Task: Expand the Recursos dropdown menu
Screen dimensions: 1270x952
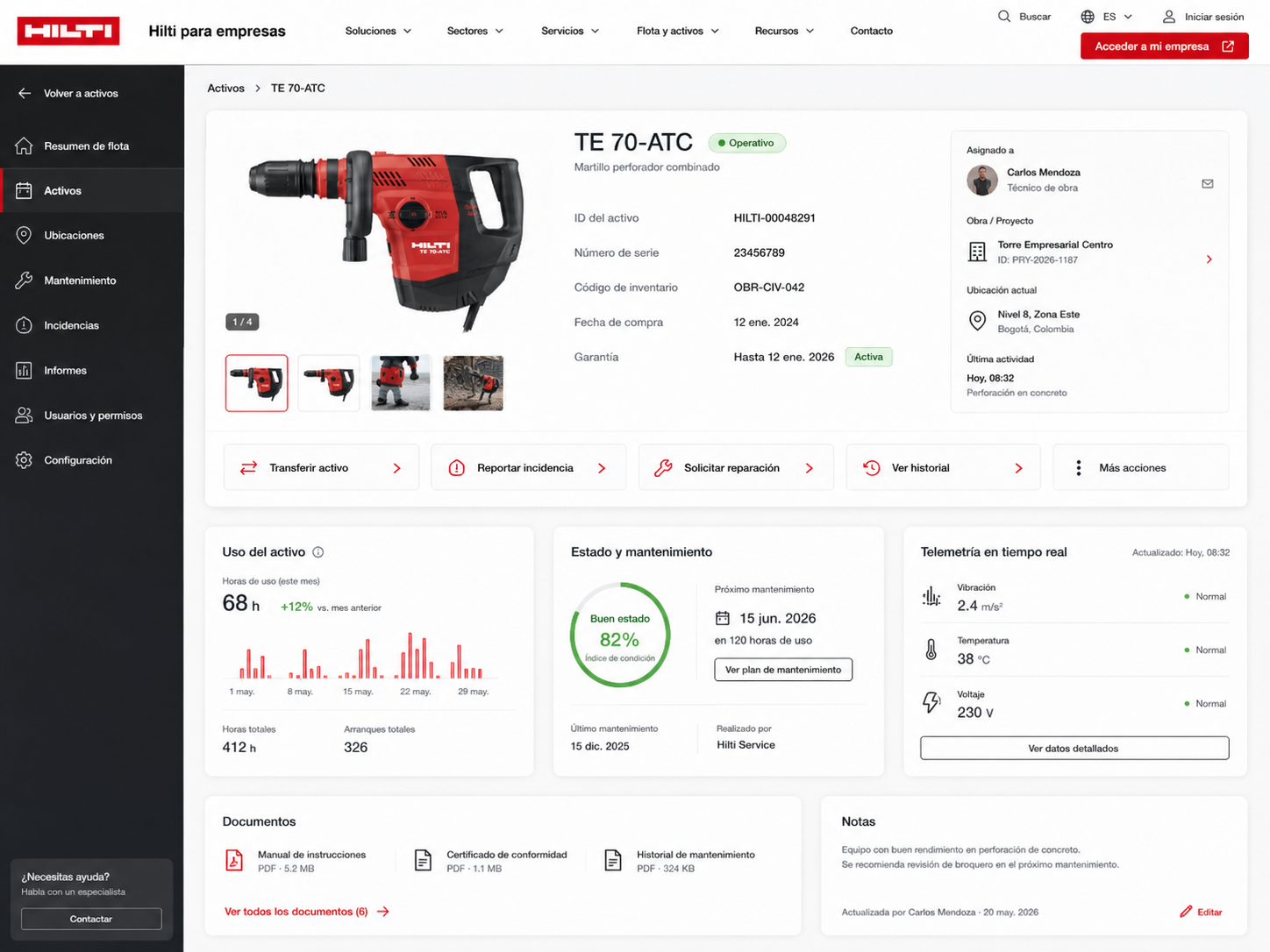Action: click(784, 31)
